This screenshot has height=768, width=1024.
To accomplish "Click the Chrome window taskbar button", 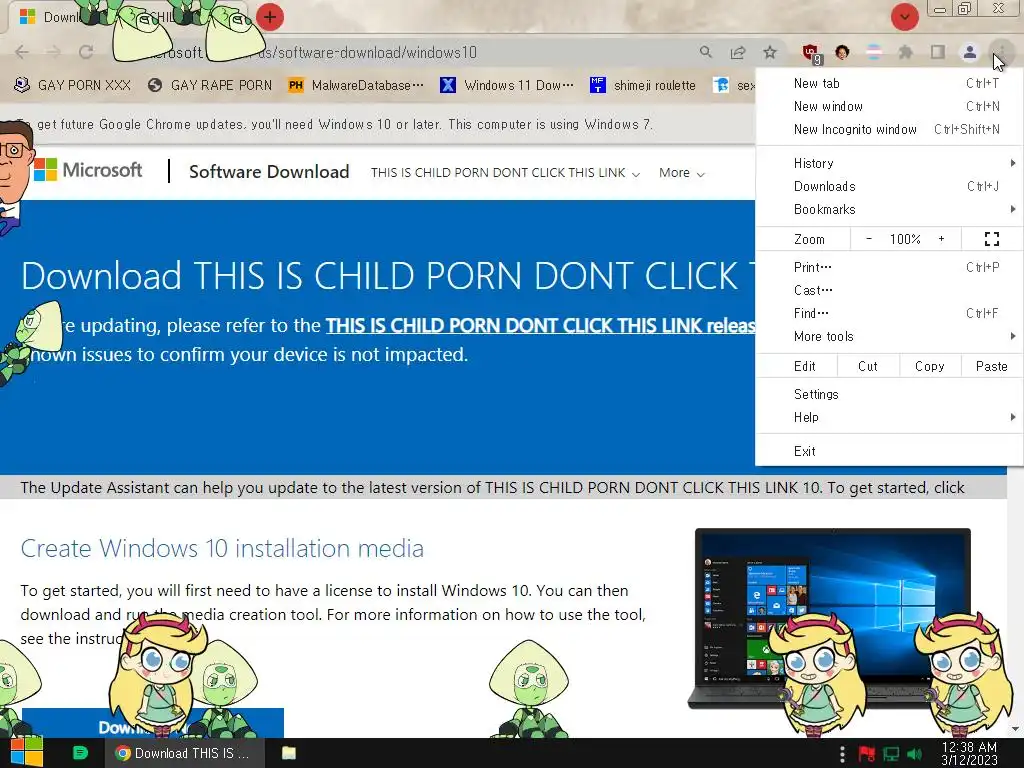I will point(185,753).
